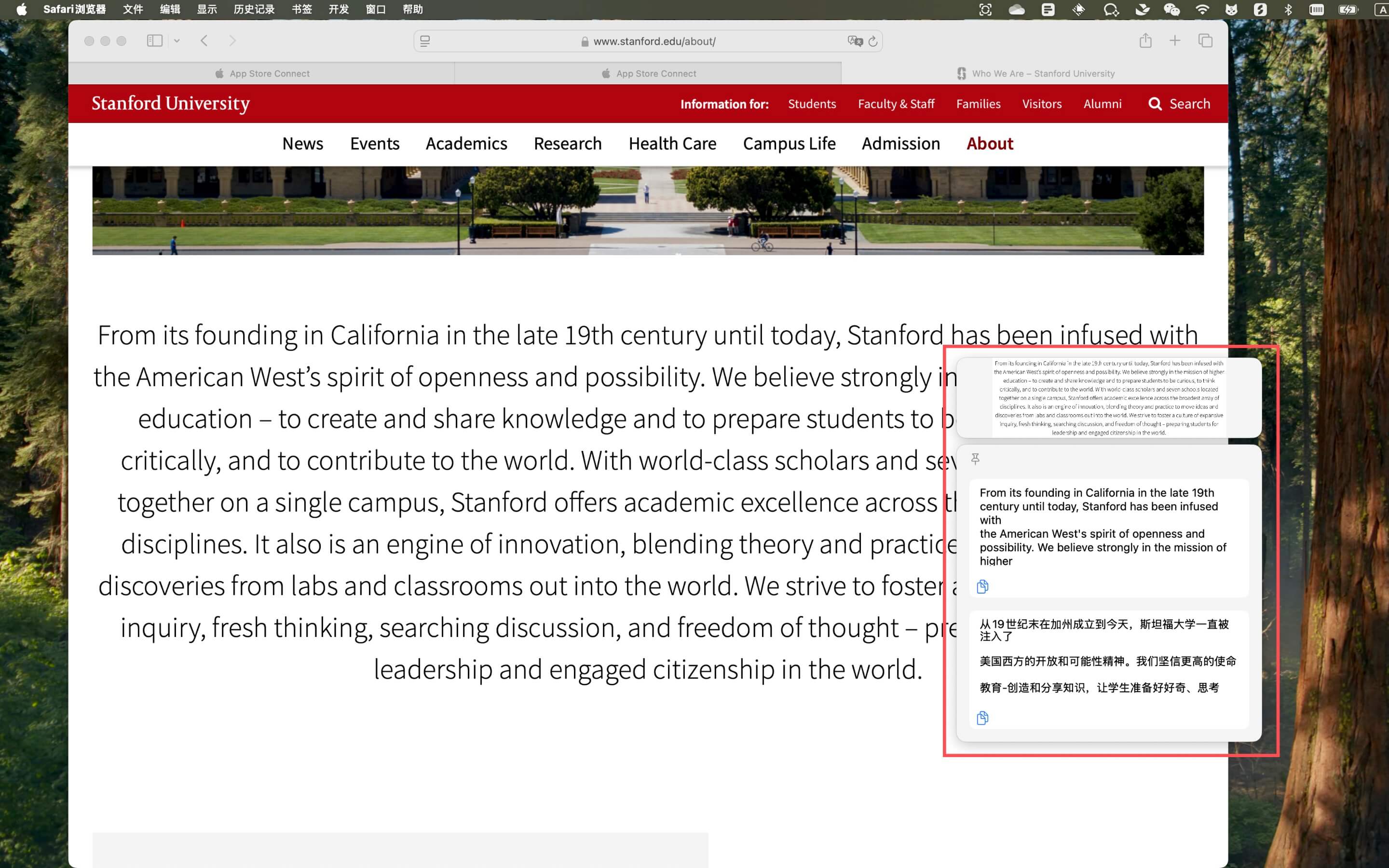Click the screenshot thumbnail in popup
Viewport: 1389px width, 868px height.
coord(1108,397)
